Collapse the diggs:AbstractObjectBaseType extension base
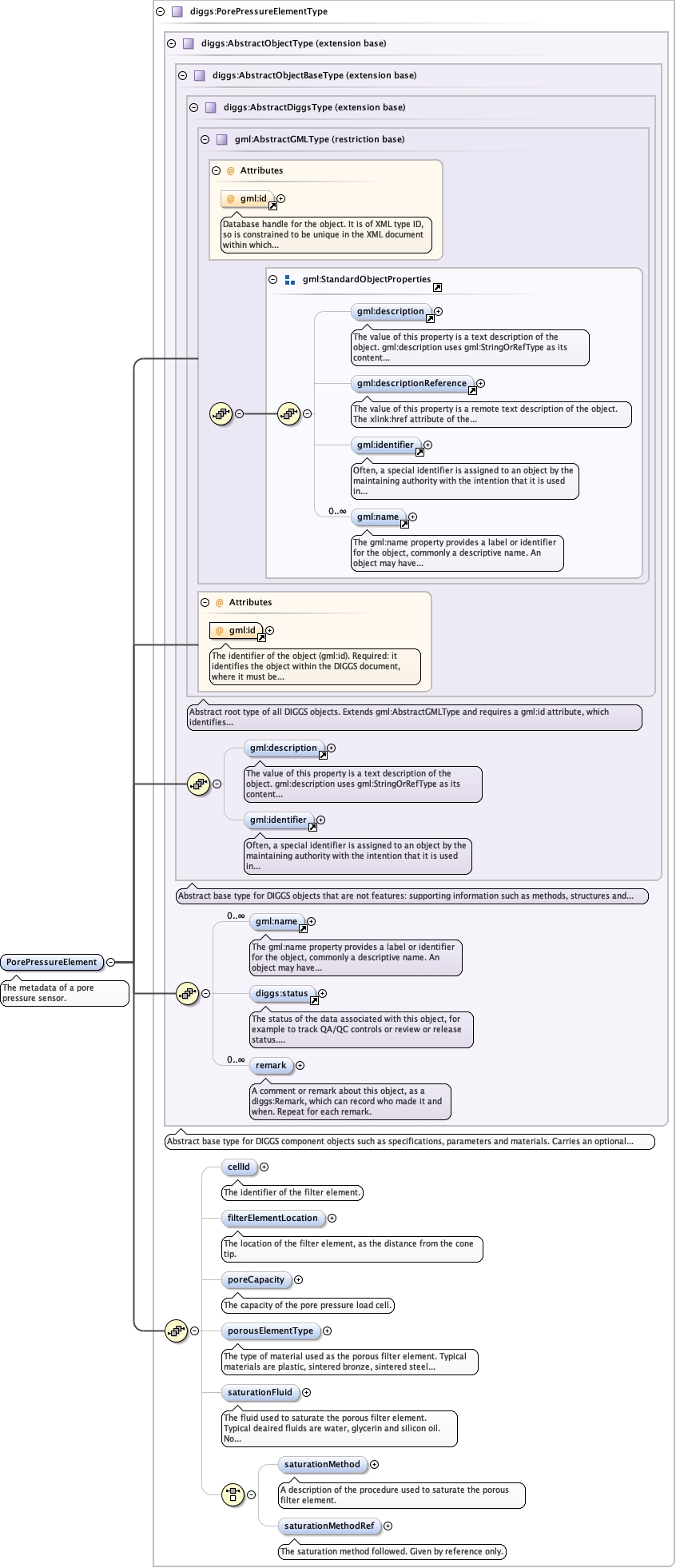 (x=183, y=76)
